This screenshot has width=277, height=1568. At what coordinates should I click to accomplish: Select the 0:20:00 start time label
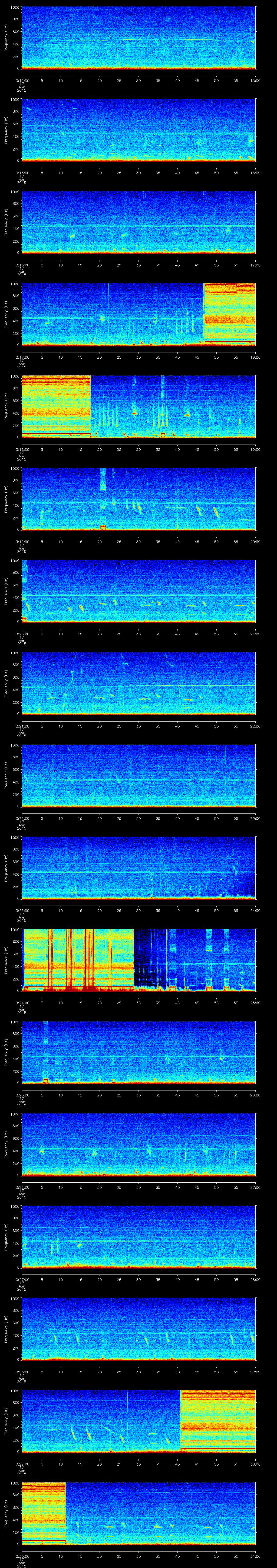[22, 634]
